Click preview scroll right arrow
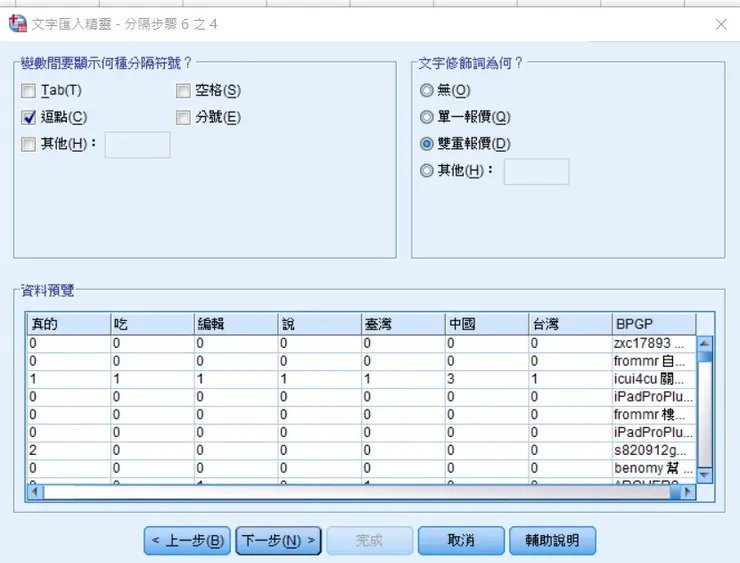This screenshot has height=563, width=740. pyautogui.click(x=688, y=492)
